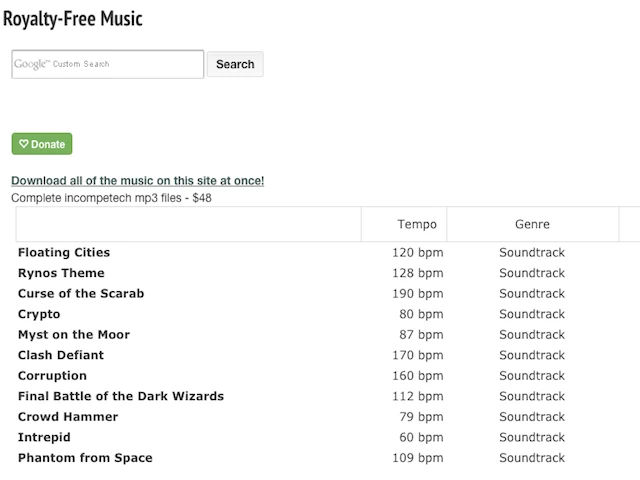Viewport: 640px width, 480px height.
Task: Open the Corruption track
Action: tap(52, 376)
